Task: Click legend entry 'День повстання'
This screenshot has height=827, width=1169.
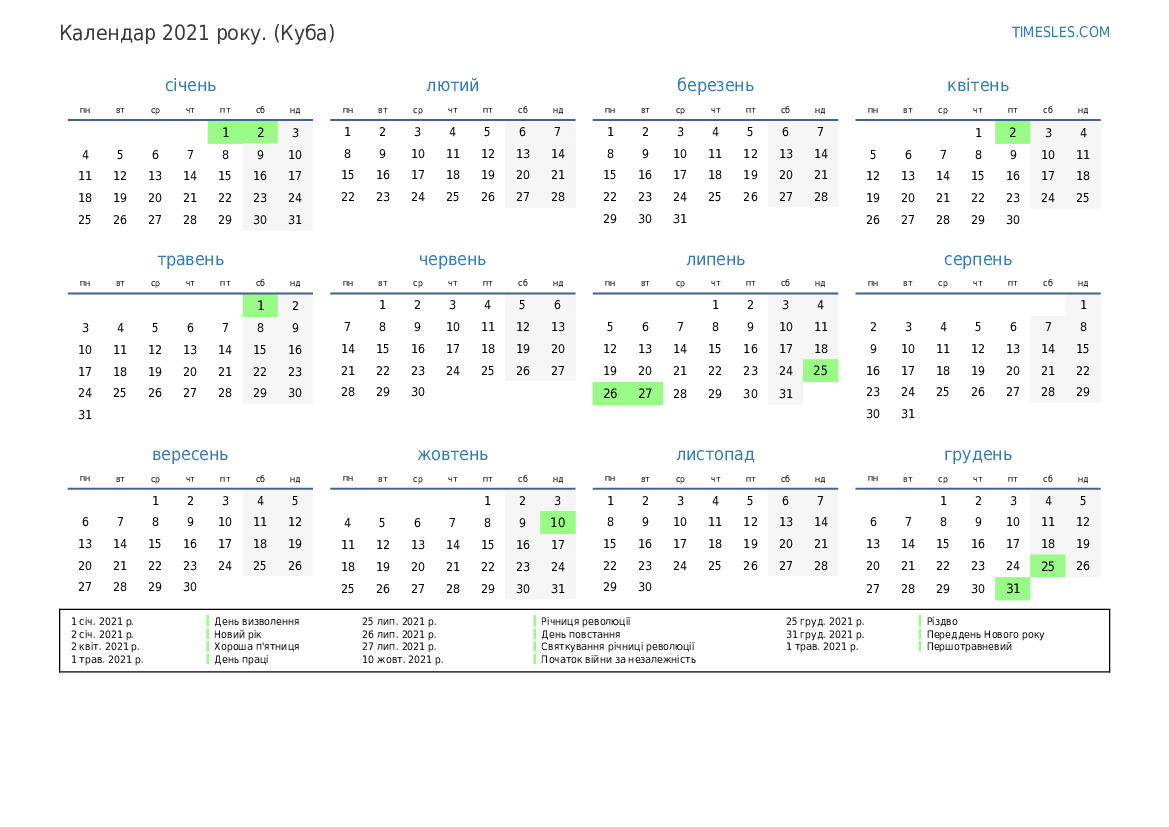Action: [580, 635]
